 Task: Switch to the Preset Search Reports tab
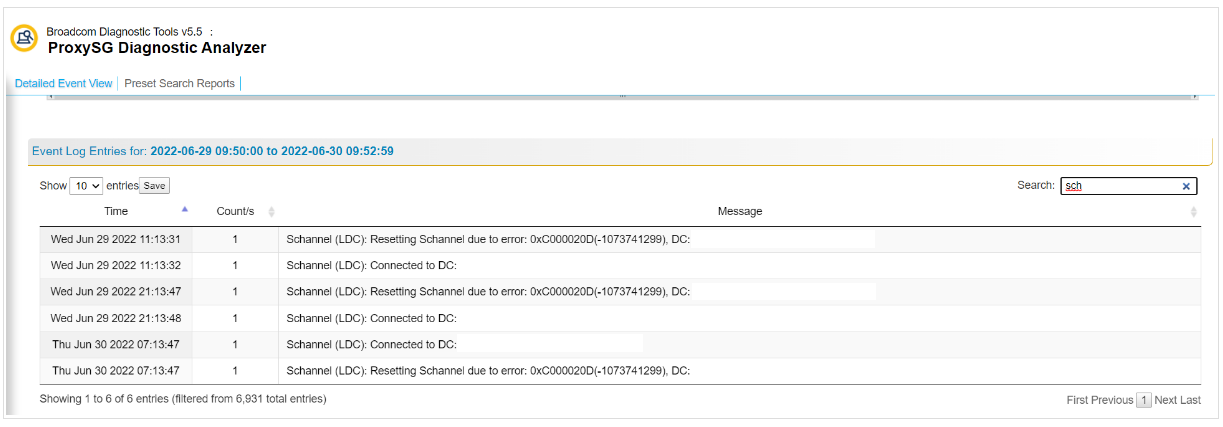click(x=179, y=84)
